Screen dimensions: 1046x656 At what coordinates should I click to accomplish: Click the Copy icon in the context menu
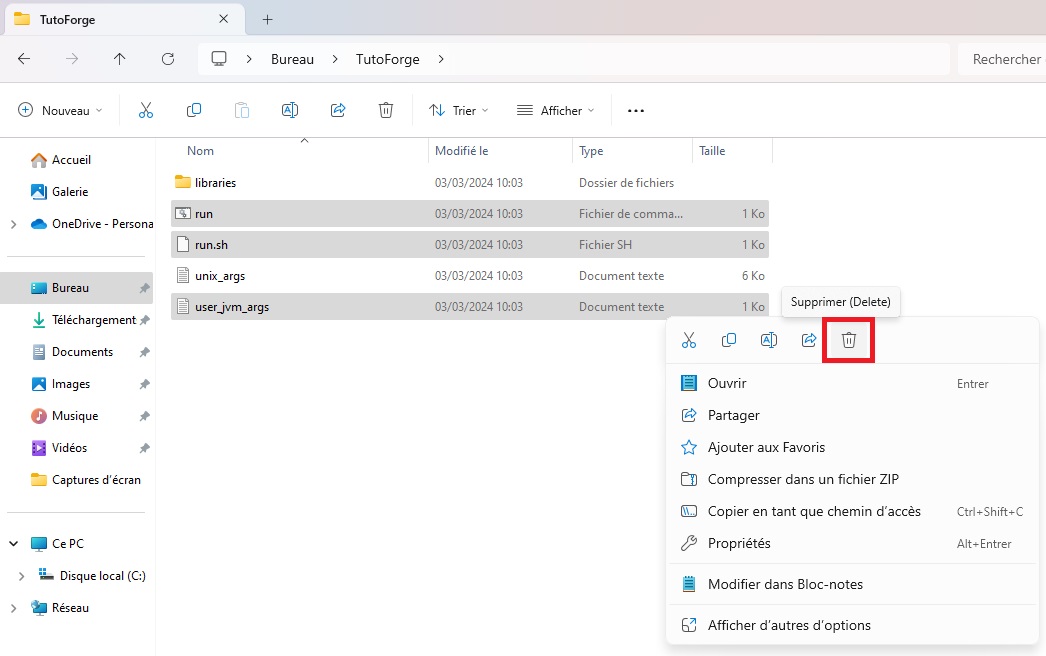click(728, 340)
